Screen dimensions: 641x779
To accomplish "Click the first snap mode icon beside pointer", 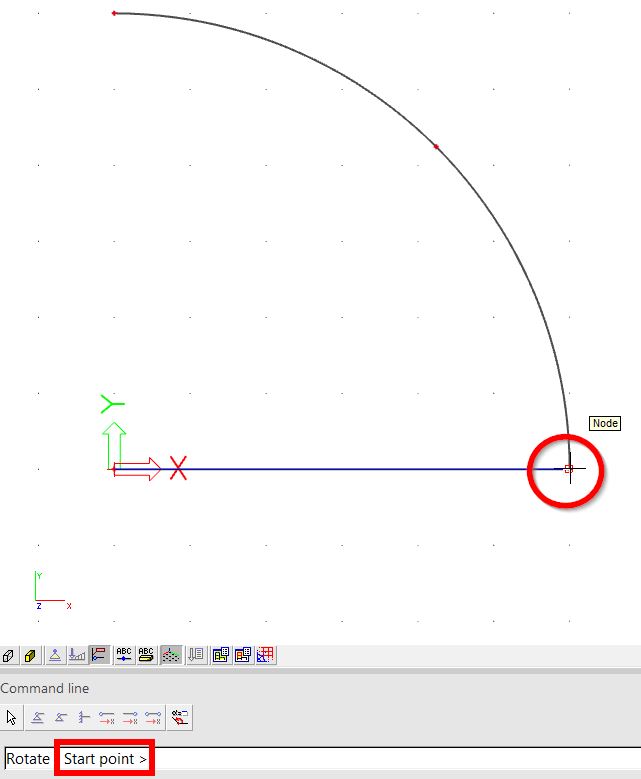I will pos(37,717).
